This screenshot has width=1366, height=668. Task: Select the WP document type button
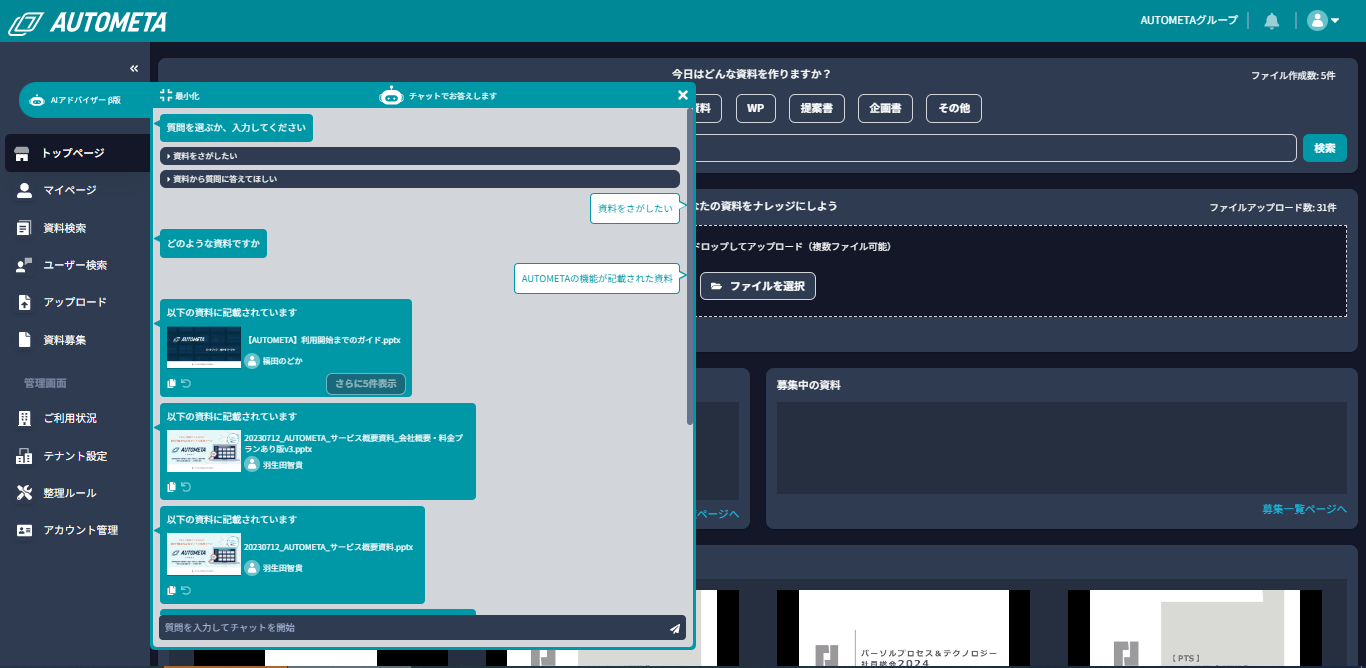click(756, 108)
